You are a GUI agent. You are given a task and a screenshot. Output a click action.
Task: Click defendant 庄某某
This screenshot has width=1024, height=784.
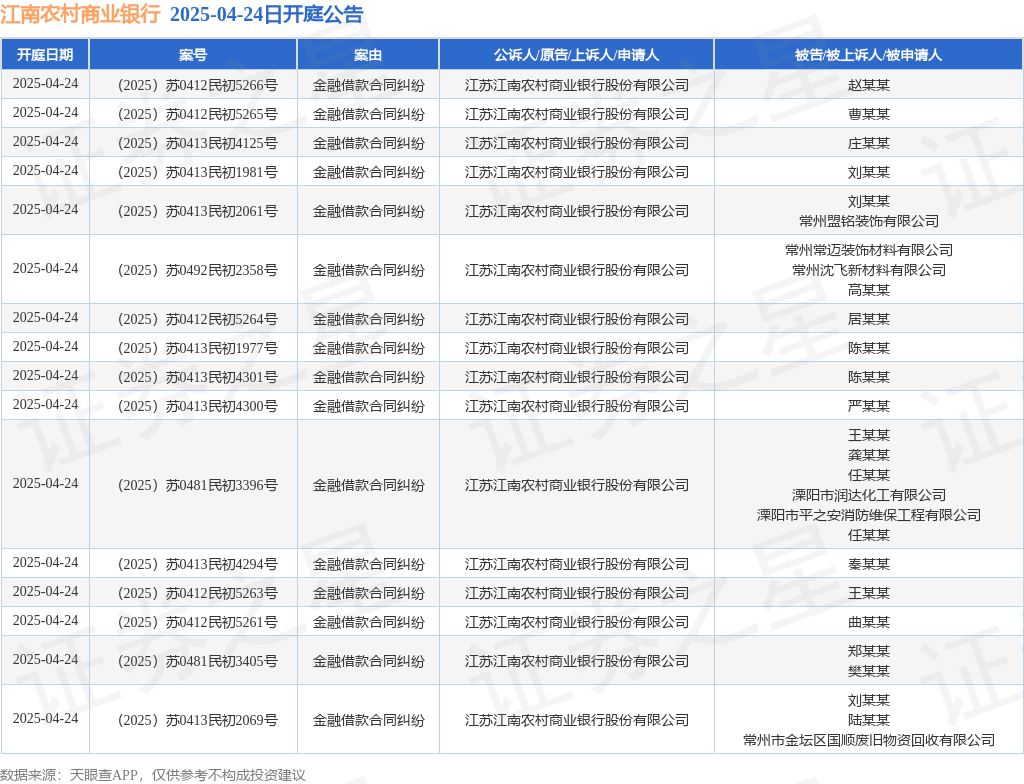869,143
